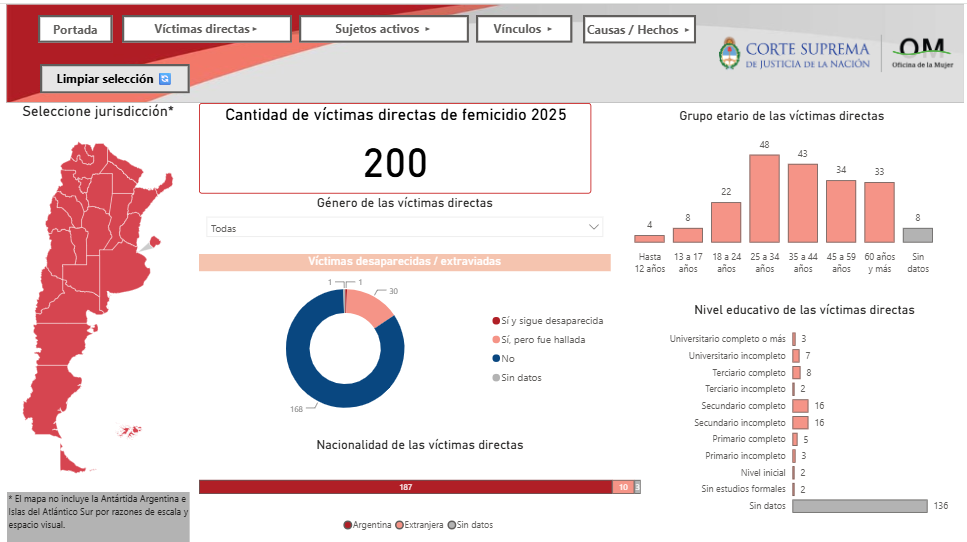967x542 pixels.
Task: Open the Víctimas directas menu
Action: [x=207, y=29]
